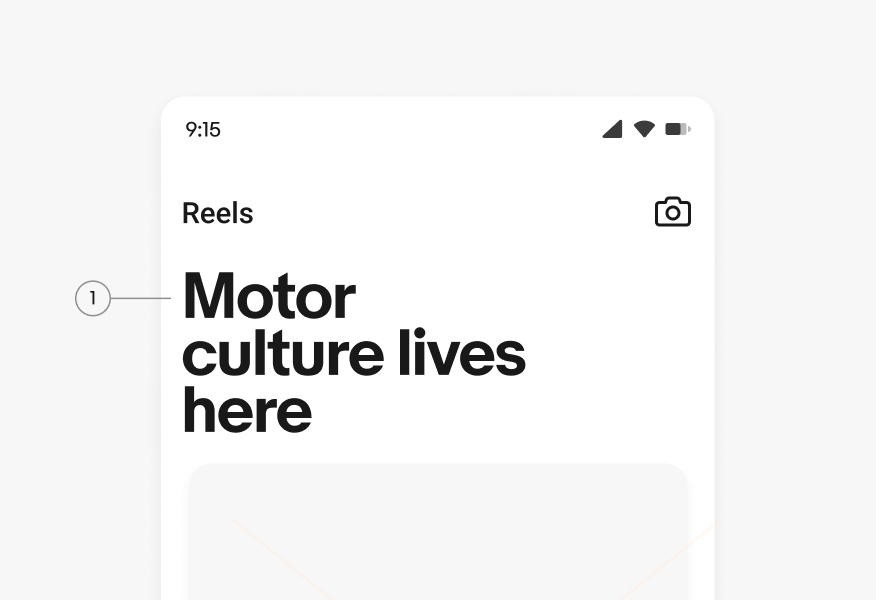Tap the battery level icon
The image size is (876, 600).
(678, 129)
